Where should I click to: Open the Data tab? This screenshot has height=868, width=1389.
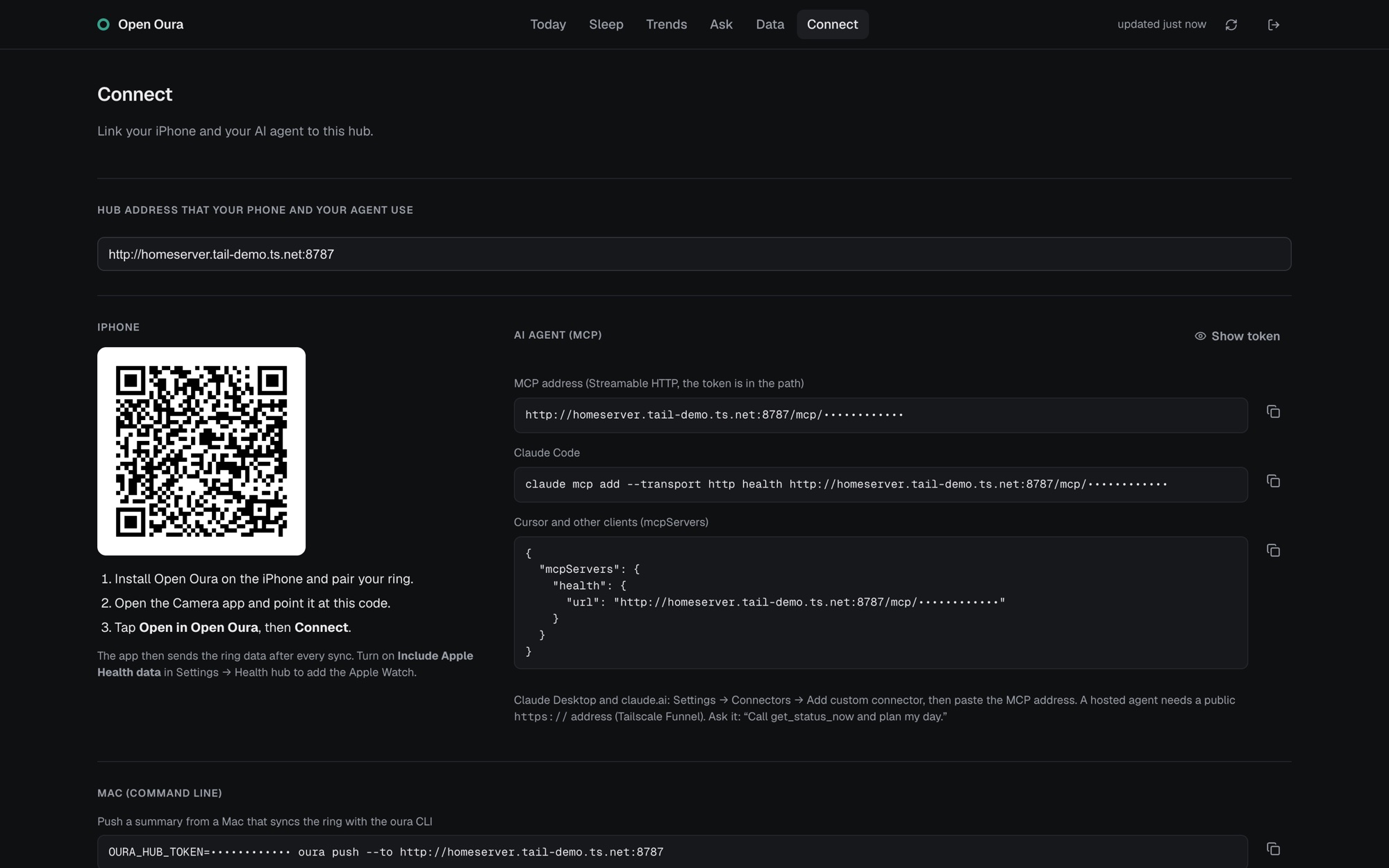[x=770, y=24]
